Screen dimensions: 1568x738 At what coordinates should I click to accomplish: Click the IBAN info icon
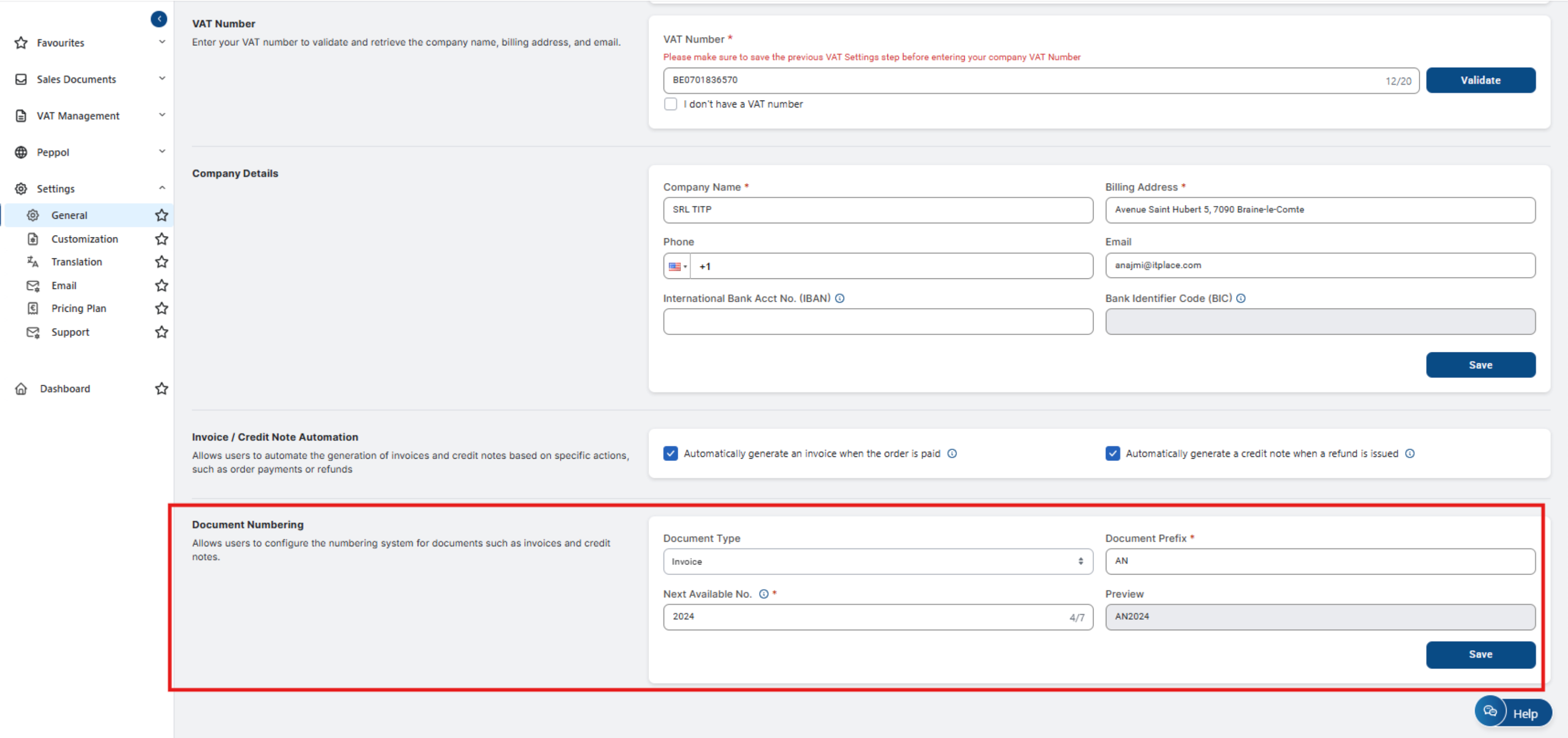[x=840, y=299]
